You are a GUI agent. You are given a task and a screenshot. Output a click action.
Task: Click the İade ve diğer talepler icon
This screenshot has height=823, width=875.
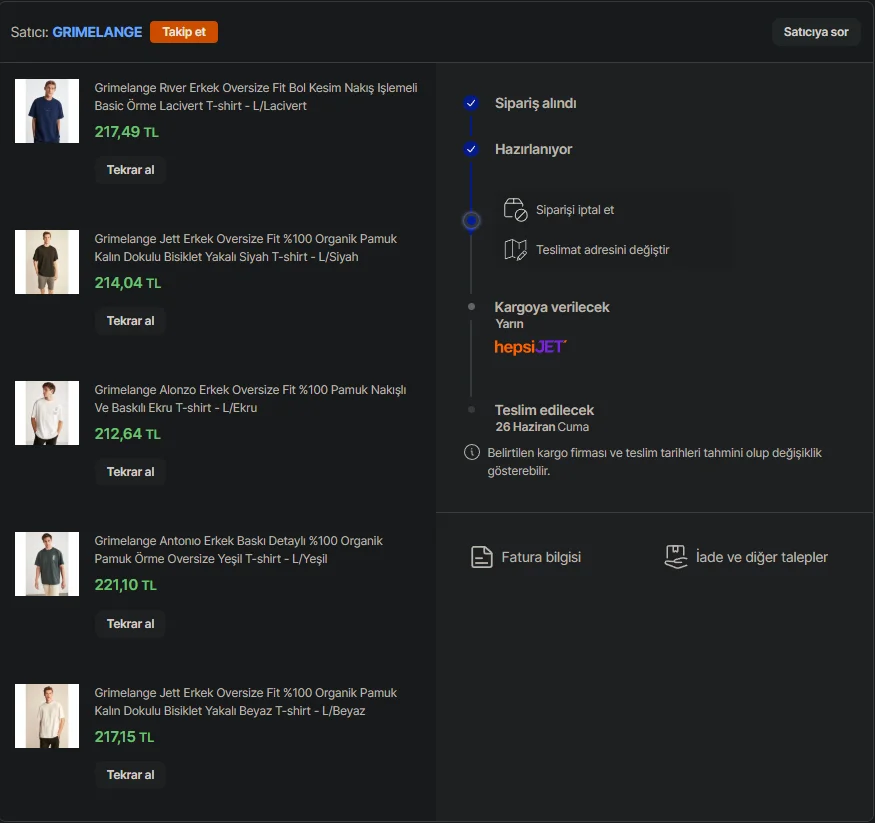[x=676, y=557]
